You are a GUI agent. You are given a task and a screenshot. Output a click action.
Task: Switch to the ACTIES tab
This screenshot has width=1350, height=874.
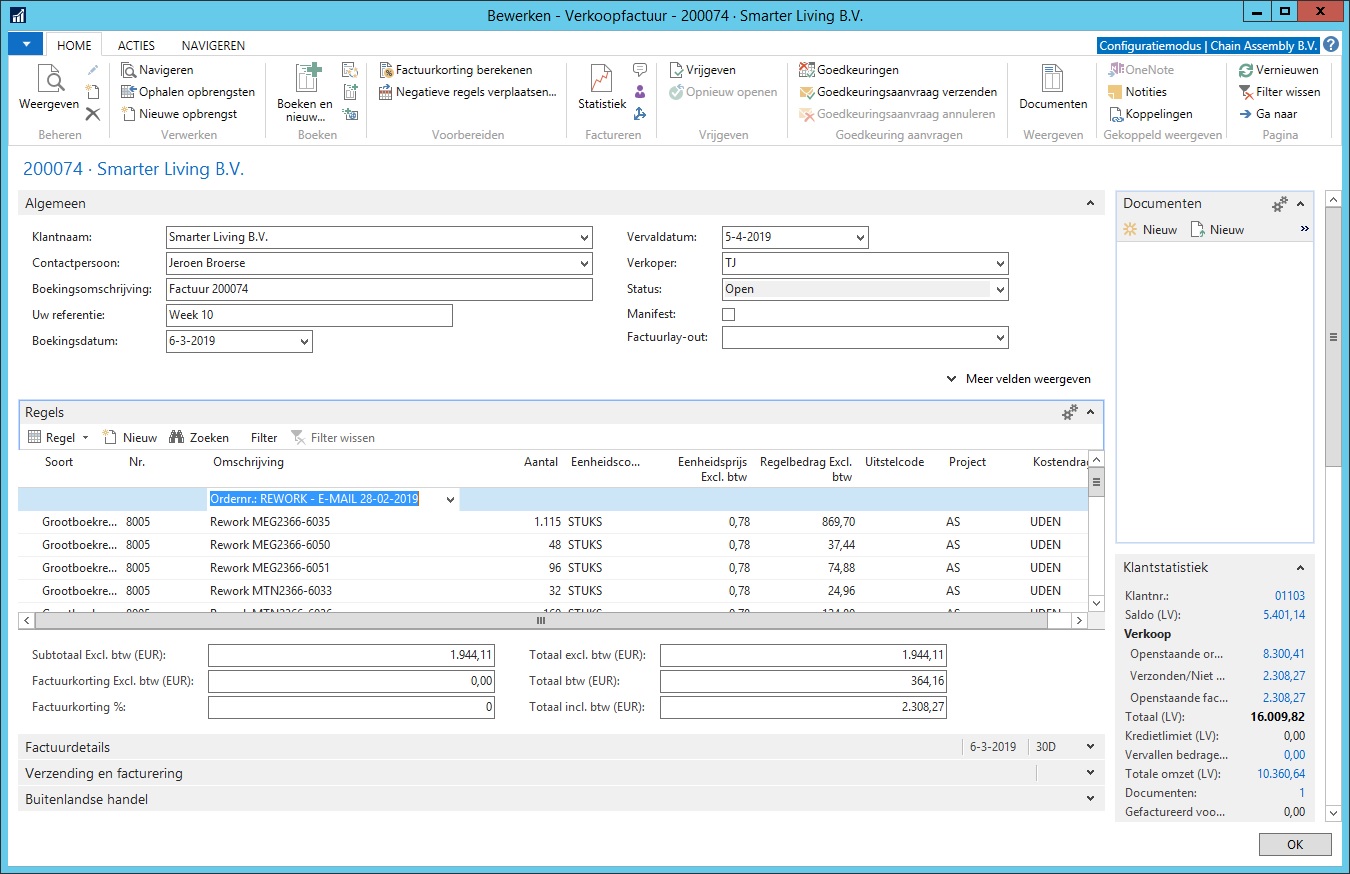pyautogui.click(x=137, y=45)
